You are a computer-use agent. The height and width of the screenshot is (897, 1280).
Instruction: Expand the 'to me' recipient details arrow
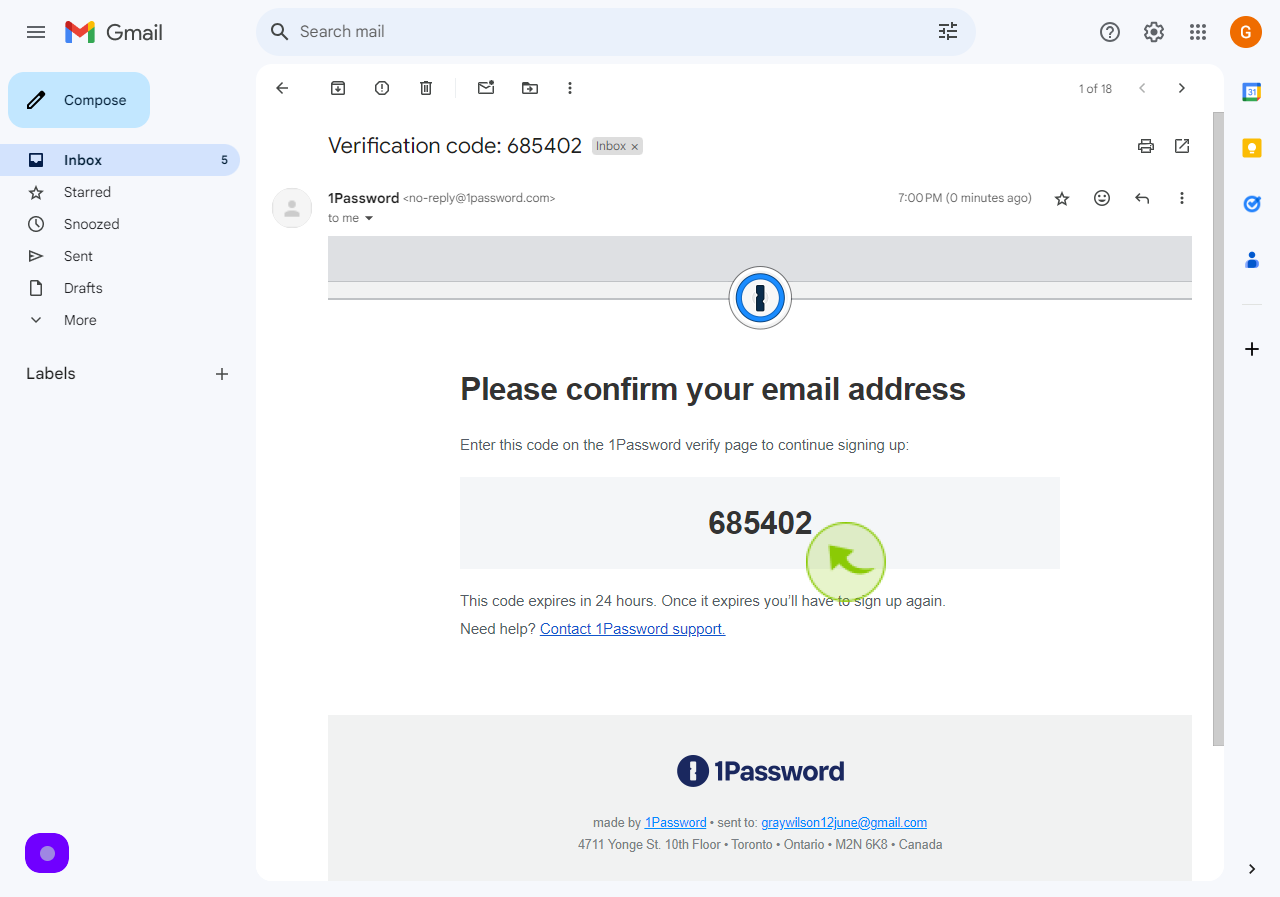click(368, 218)
